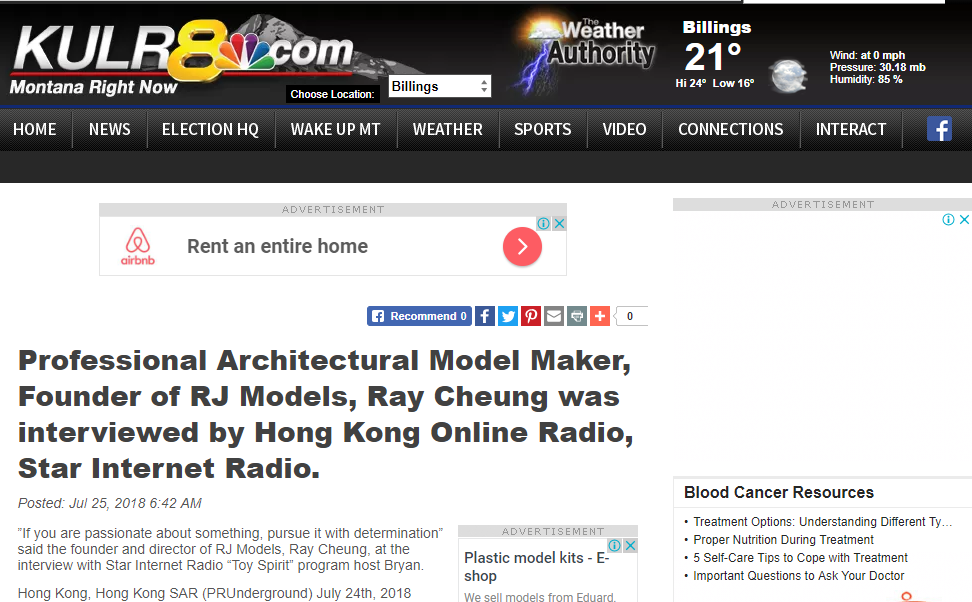Click the 'Posted: Jul 25, 2018 6:42 AM' line
The image size is (972, 602).
tap(110, 503)
